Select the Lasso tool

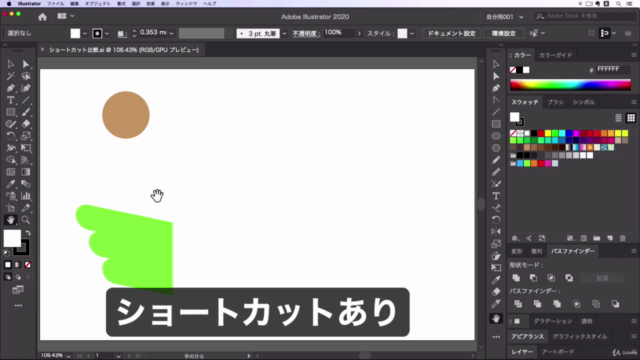tap(26, 76)
